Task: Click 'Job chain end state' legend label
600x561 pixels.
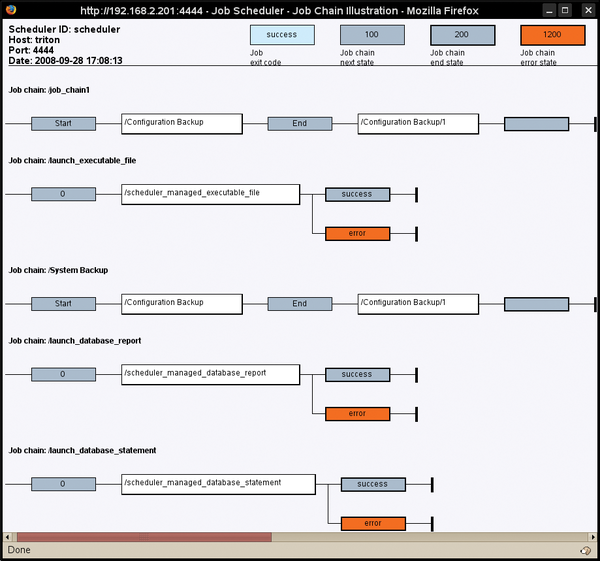Action: (447, 58)
